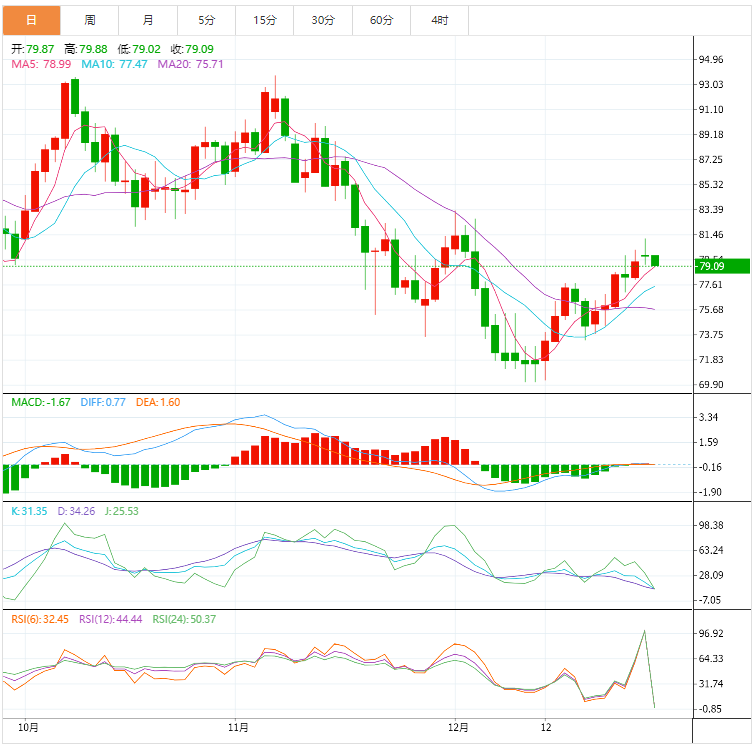Image resolution: width=755 pixels, height=754 pixels.
Task: Click the 98.38 KDJ axis label
Action: click(x=711, y=526)
